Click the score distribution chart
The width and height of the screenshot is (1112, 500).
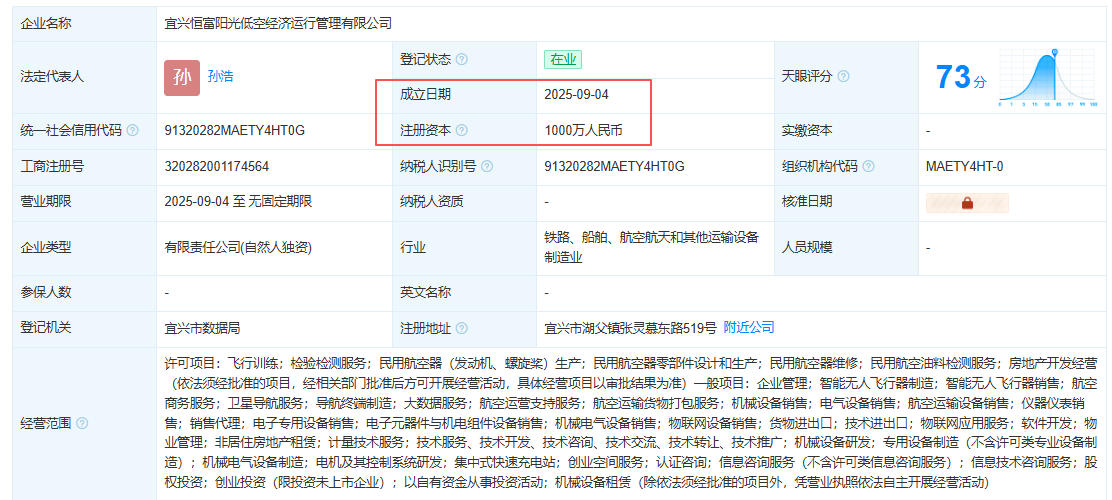point(1048,77)
